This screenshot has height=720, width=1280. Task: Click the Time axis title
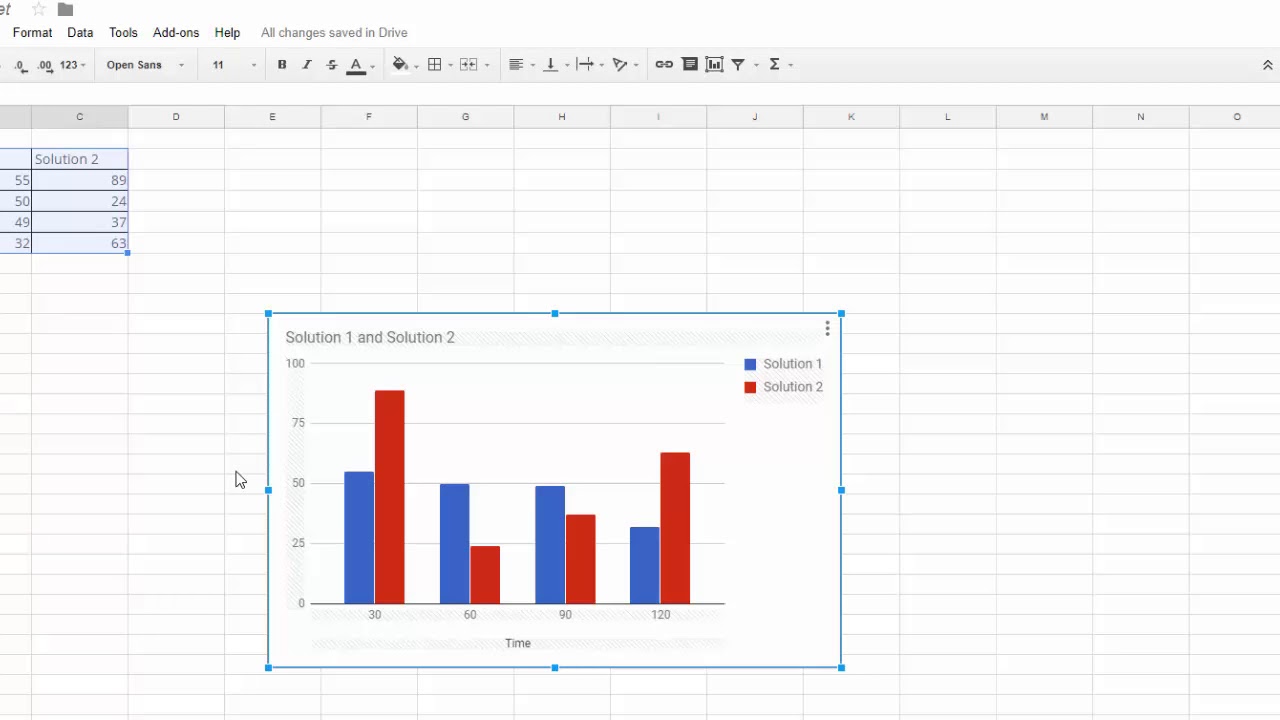pyautogui.click(x=518, y=643)
